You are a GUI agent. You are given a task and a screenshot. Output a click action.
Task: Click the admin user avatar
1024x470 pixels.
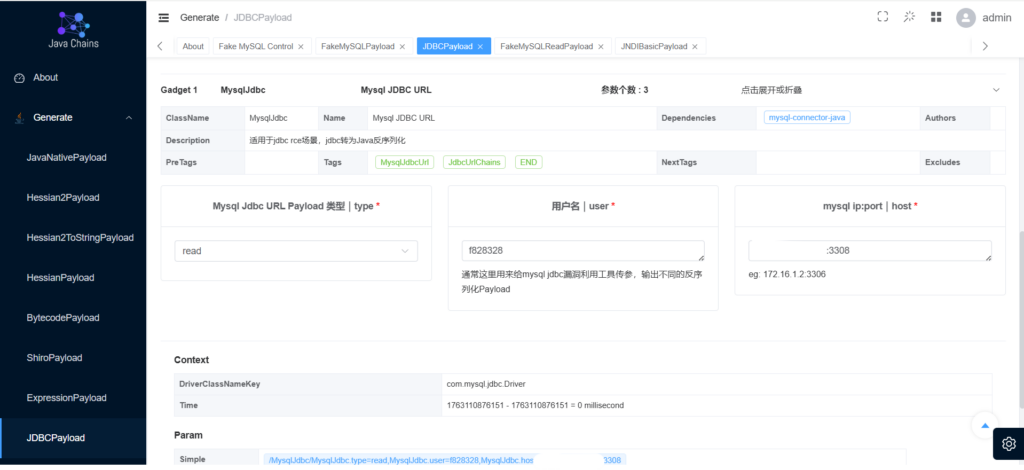965,17
